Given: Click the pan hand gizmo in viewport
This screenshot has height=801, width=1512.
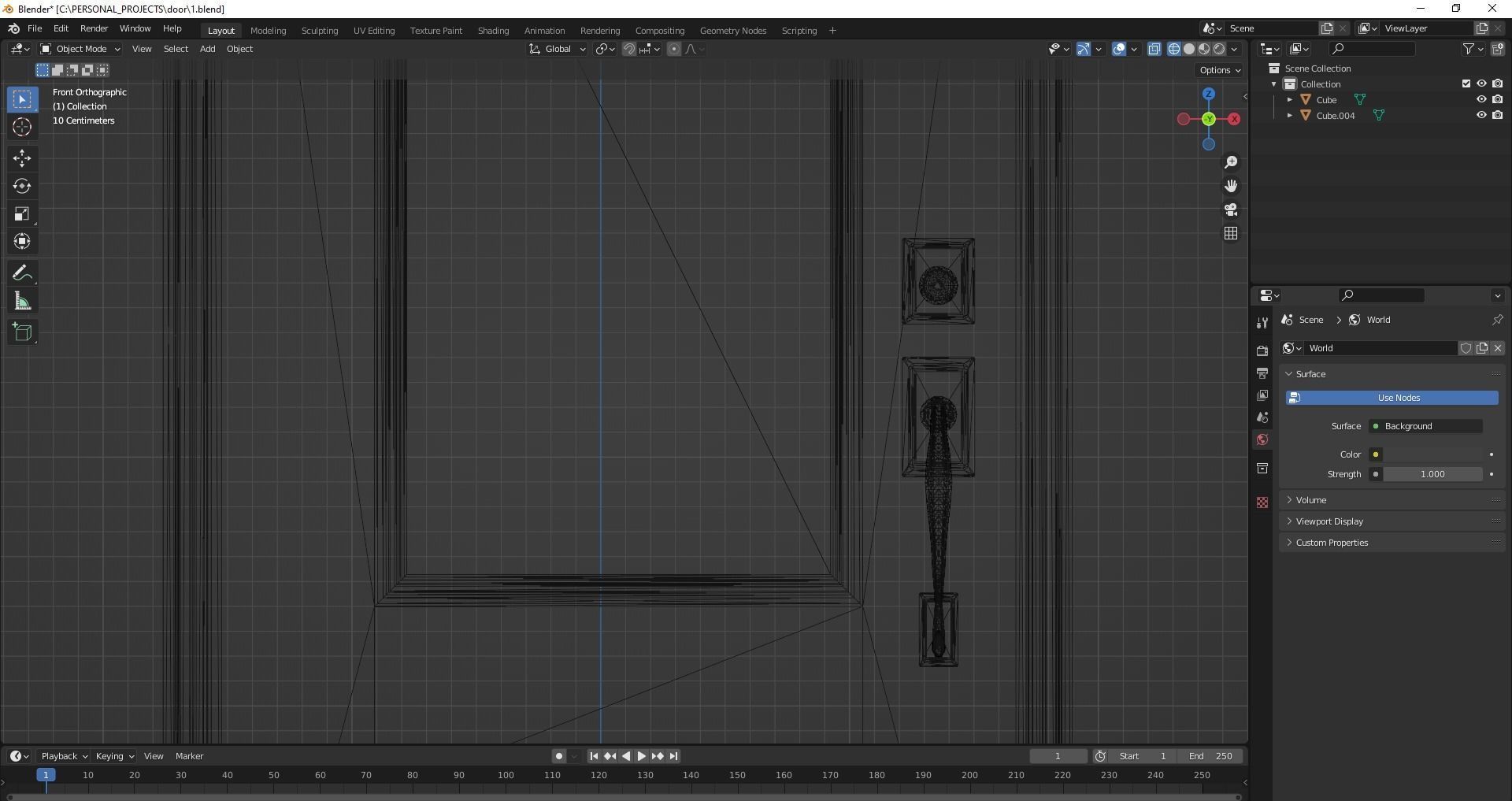Looking at the screenshot, I should coord(1231,186).
